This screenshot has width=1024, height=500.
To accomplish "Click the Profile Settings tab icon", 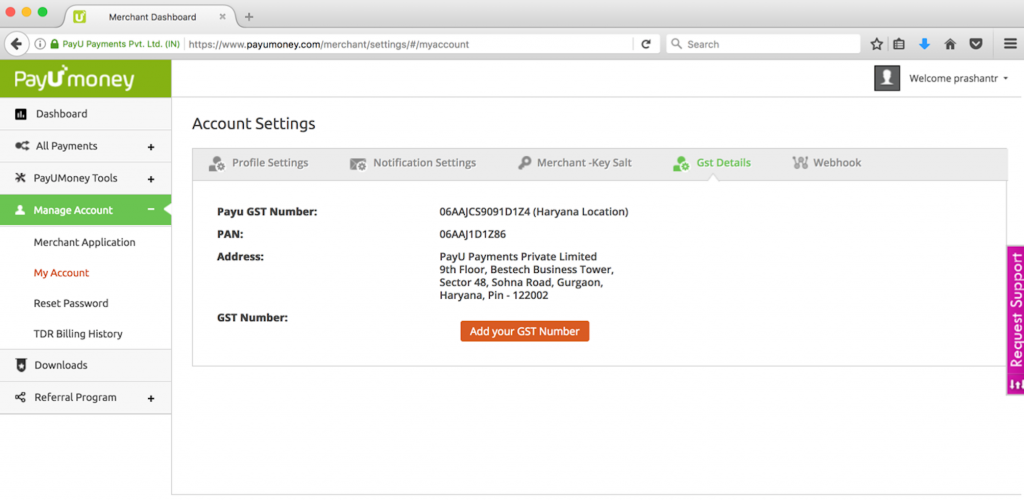I will [217, 163].
